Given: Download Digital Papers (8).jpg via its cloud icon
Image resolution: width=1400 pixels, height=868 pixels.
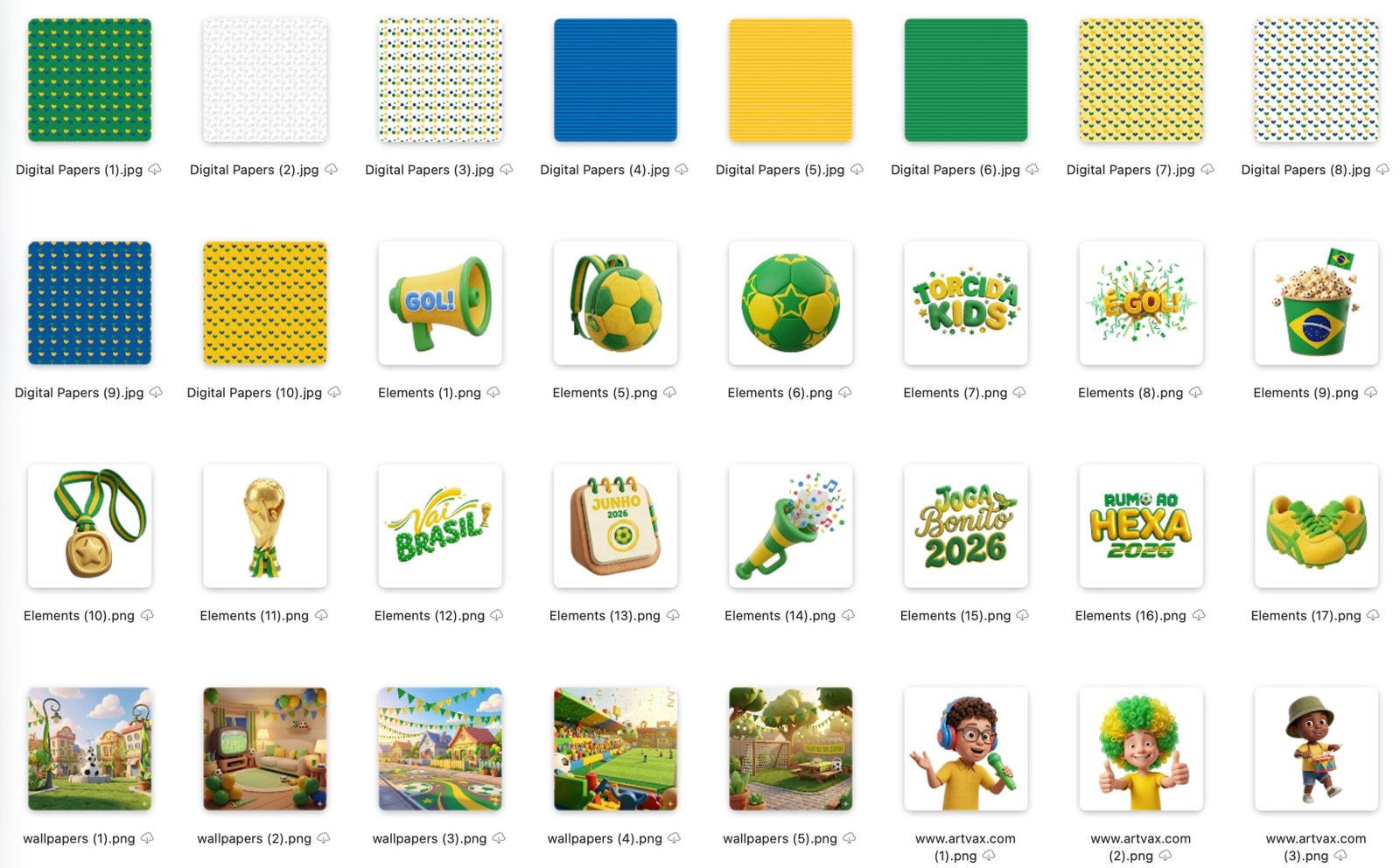Looking at the screenshot, I should point(1382,170).
